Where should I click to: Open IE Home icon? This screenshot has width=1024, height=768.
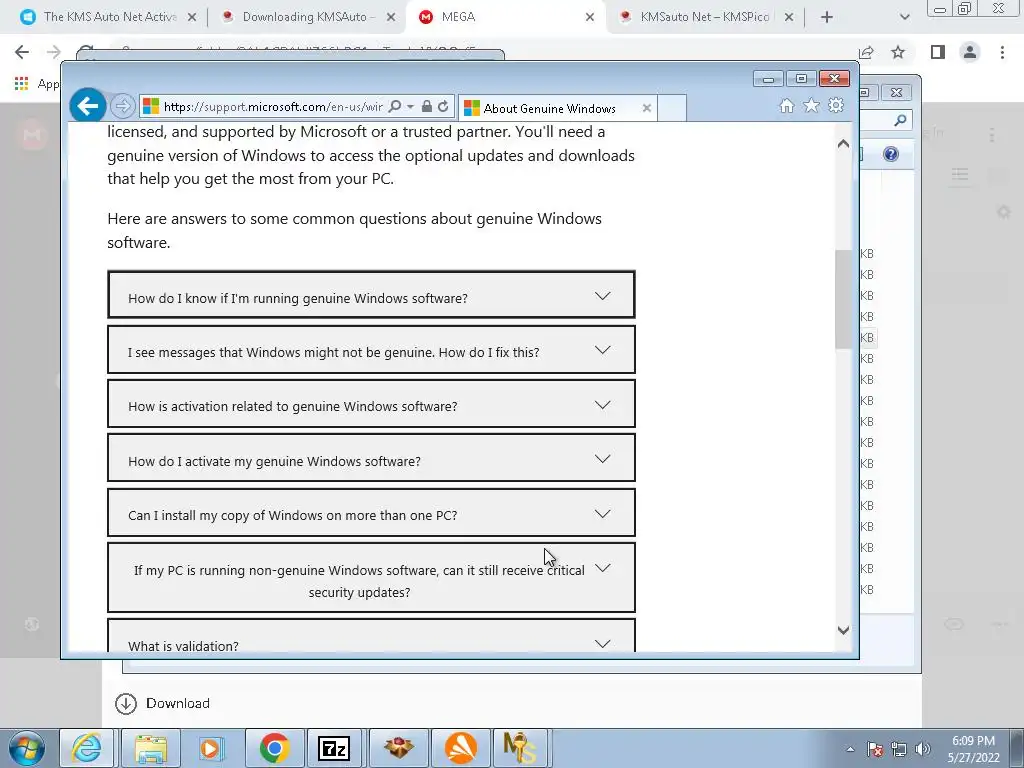787,106
